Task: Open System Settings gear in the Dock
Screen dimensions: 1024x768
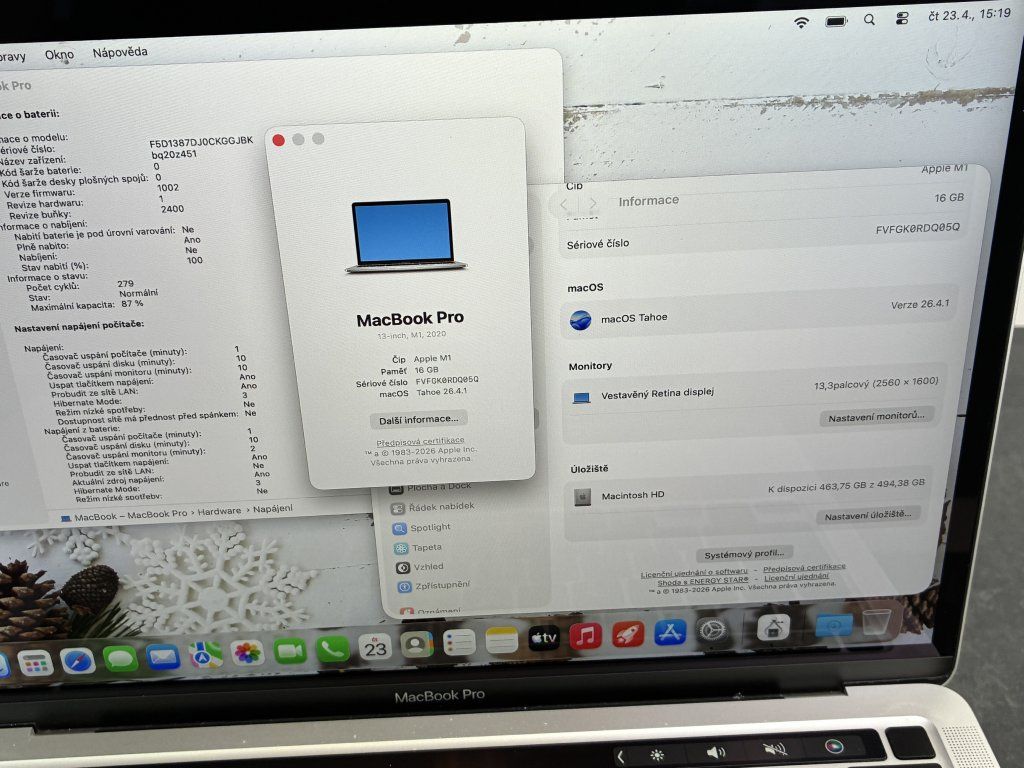Action: click(x=712, y=630)
